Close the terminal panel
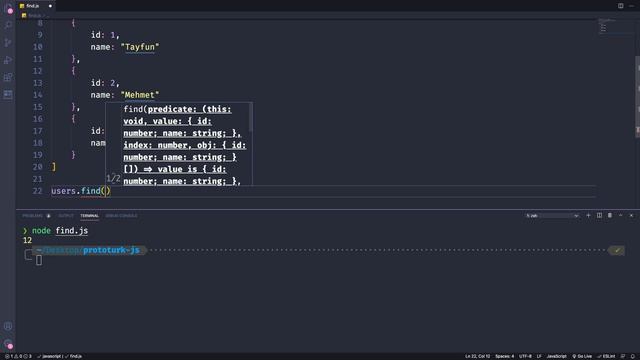Screen dimensions: 640x360 click(631, 216)
